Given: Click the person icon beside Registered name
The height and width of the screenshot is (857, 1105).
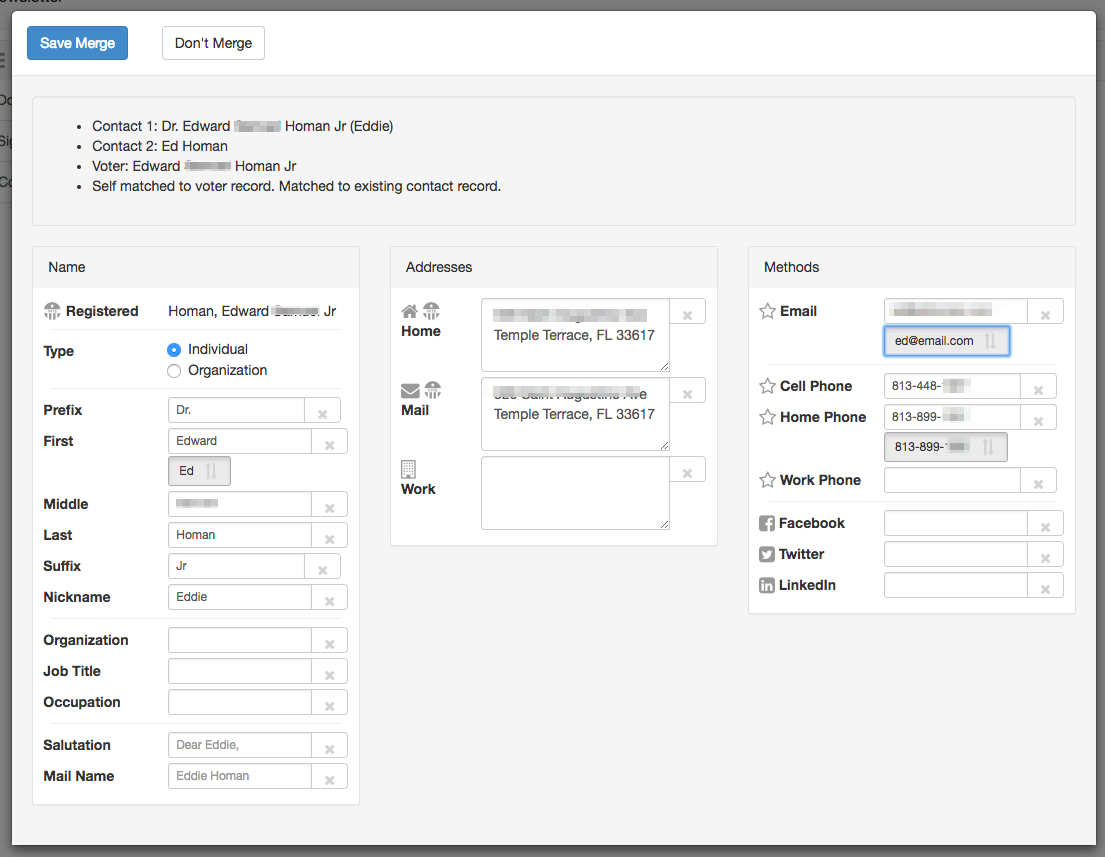Looking at the screenshot, I should pos(52,310).
